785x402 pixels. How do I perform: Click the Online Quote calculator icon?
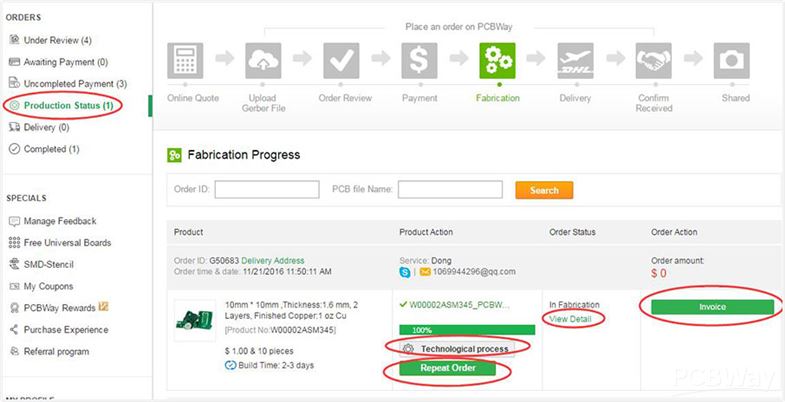pos(185,61)
